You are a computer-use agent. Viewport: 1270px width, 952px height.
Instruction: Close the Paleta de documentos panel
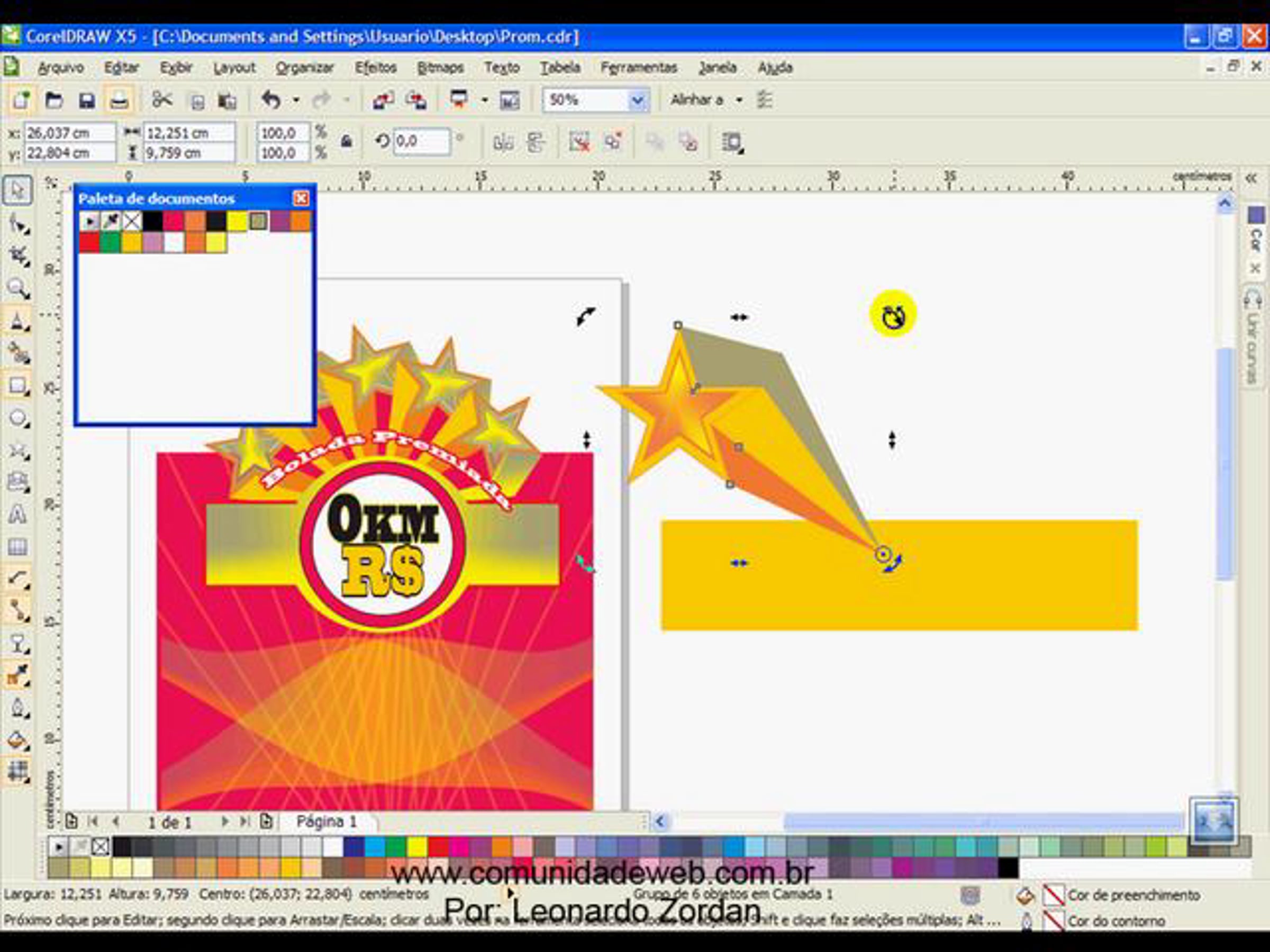coord(301,198)
